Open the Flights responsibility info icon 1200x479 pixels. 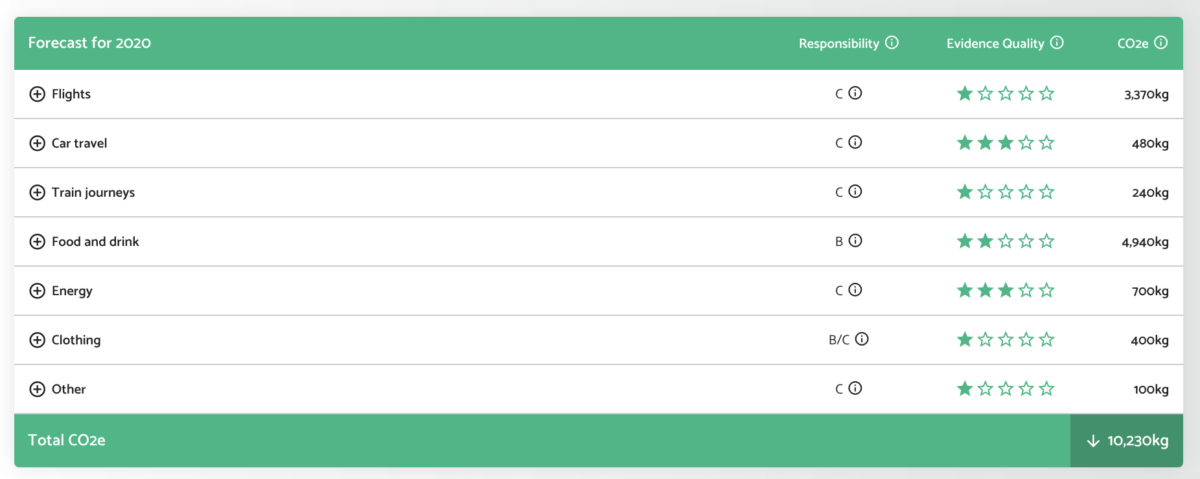[x=855, y=94]
